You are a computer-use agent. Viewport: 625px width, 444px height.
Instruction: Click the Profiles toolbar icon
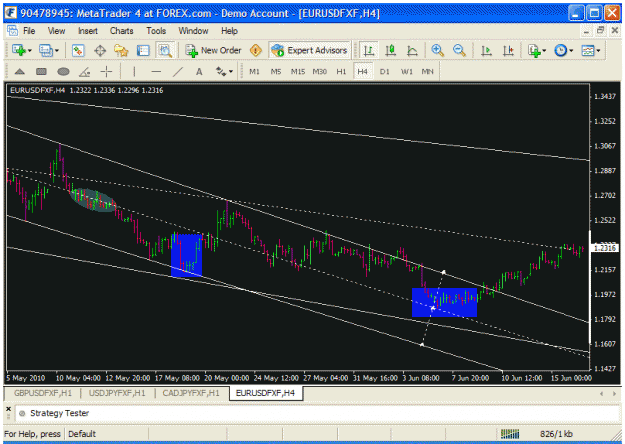(45, 51)
